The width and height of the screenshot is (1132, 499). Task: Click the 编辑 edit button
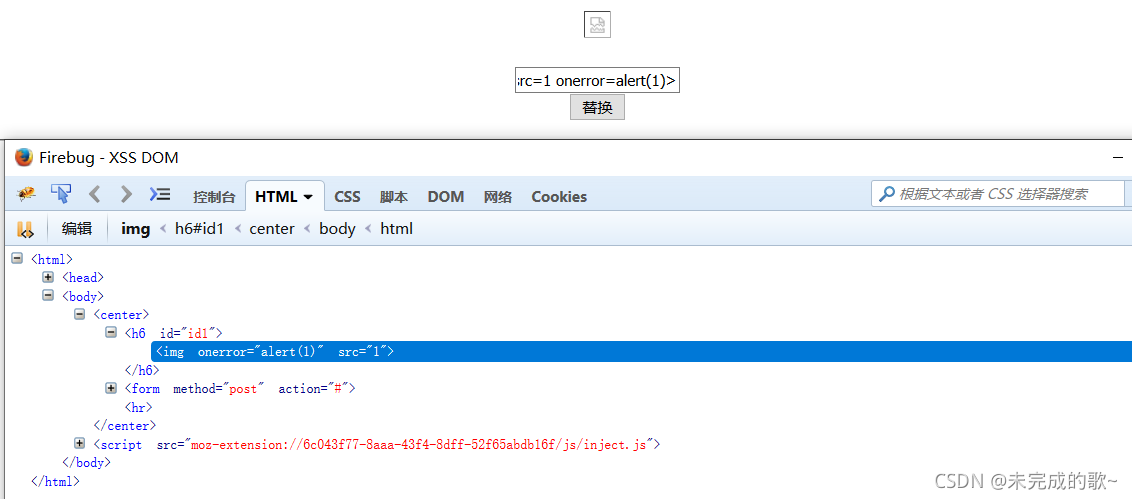pos(77,229)
